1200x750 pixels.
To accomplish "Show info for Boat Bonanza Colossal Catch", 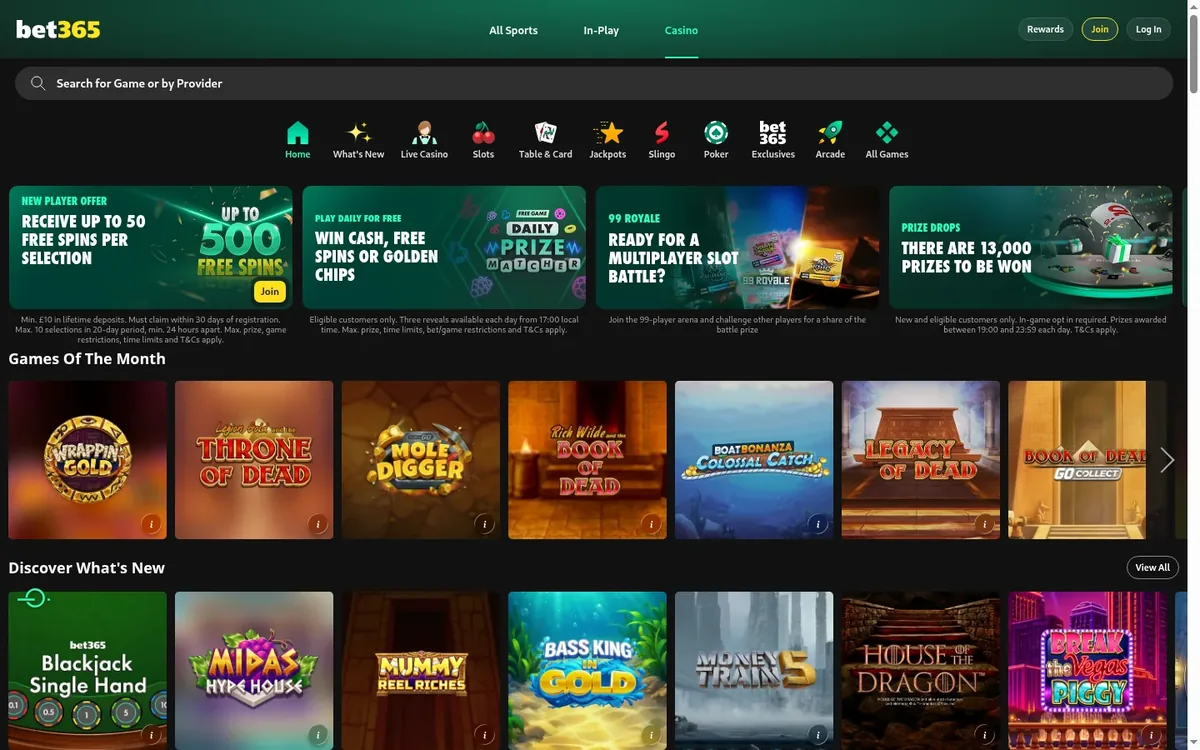I will click(x=818, y=523).
